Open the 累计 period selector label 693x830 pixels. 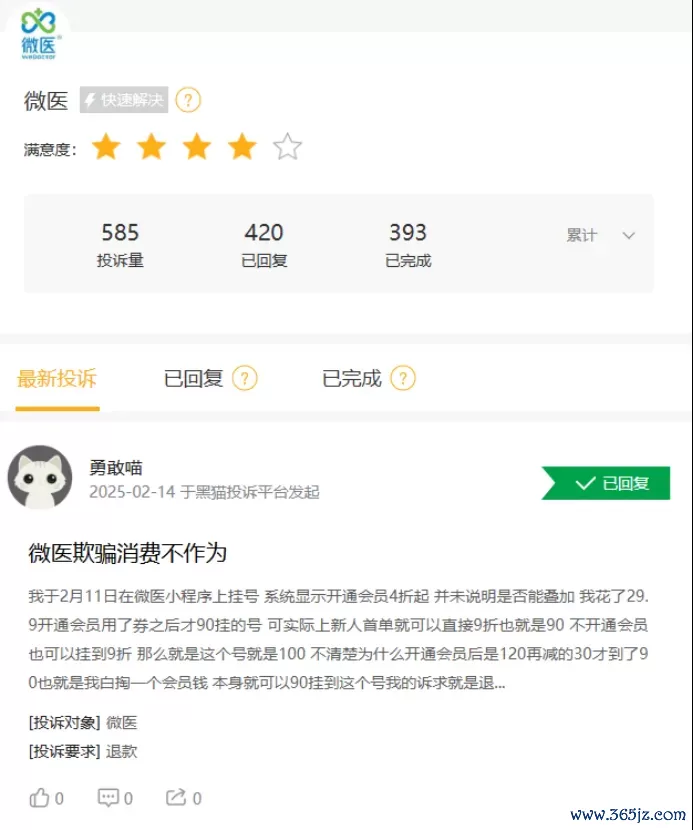pos(582,235)
